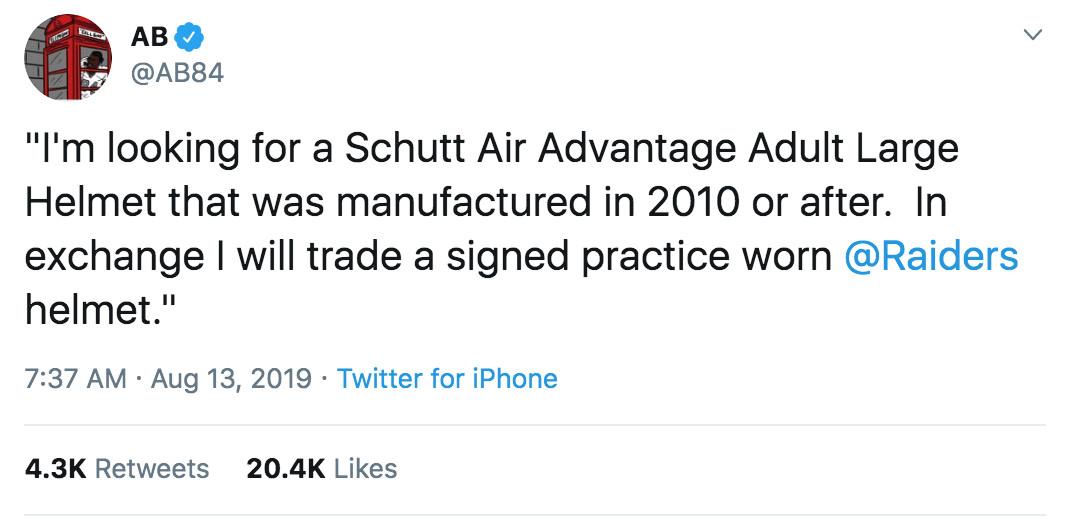Open the tweet options chevron menu
1074x518 pixels.
[1034, 37]
